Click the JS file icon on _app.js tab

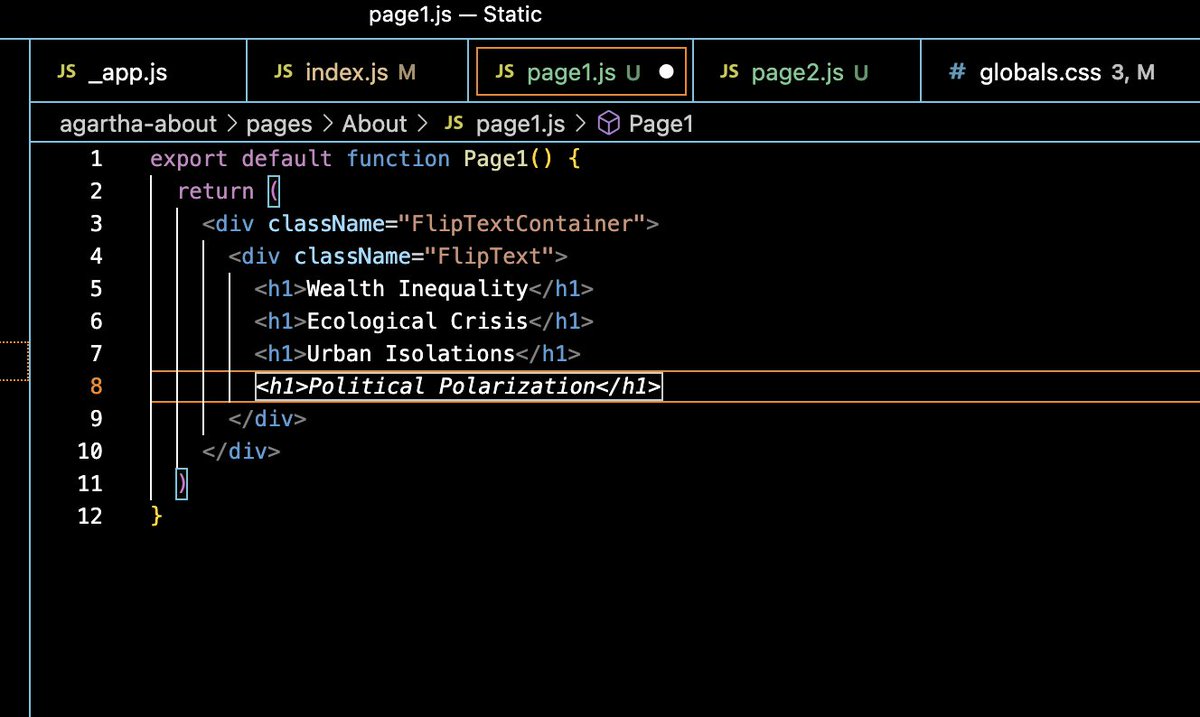[67, 72]
